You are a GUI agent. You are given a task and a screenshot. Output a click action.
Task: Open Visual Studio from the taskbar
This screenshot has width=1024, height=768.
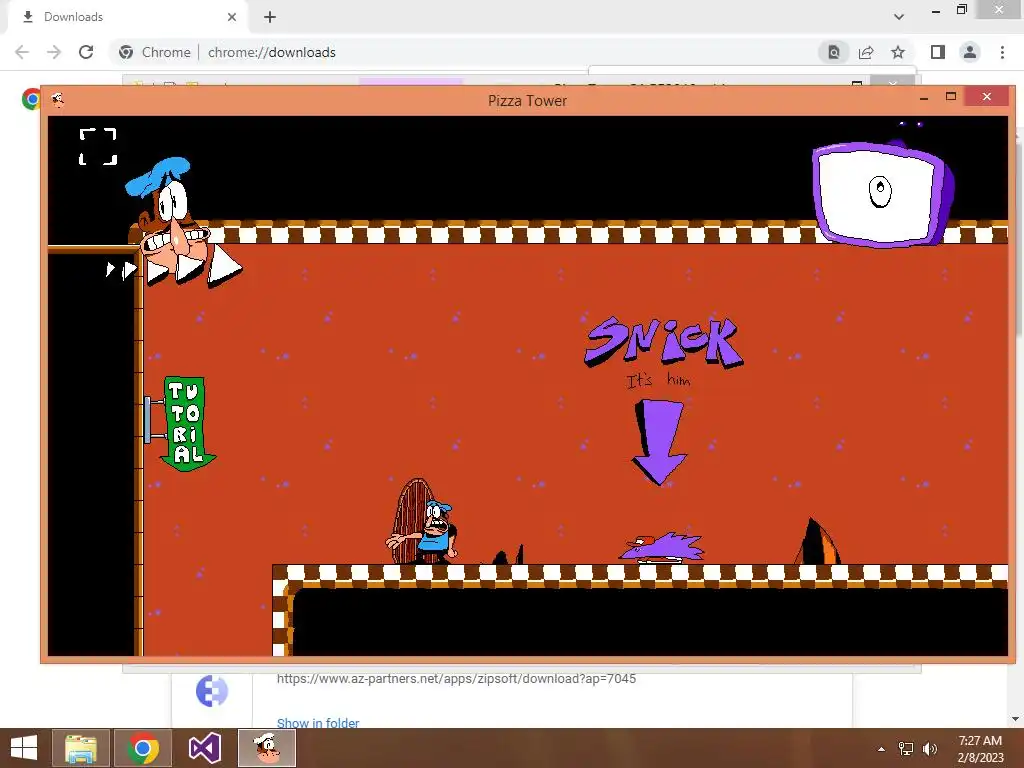point(205,748)
